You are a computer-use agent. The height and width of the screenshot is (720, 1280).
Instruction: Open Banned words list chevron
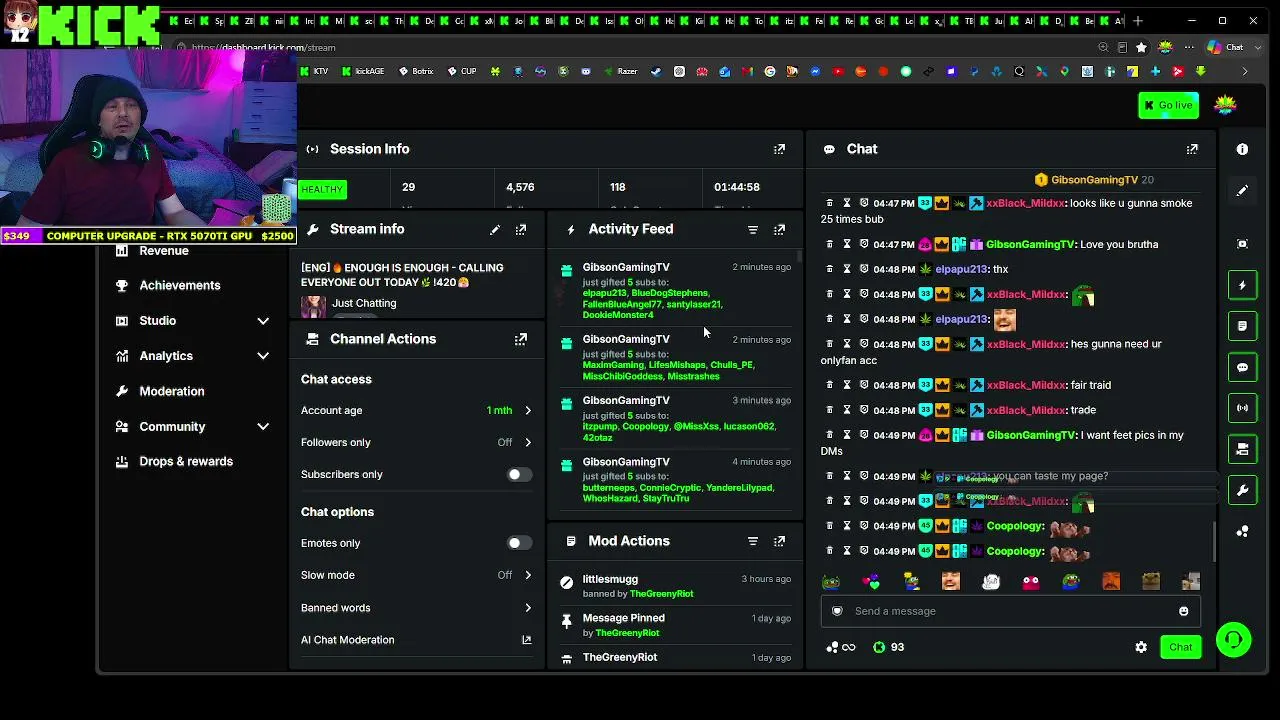[x=528, y=608]
